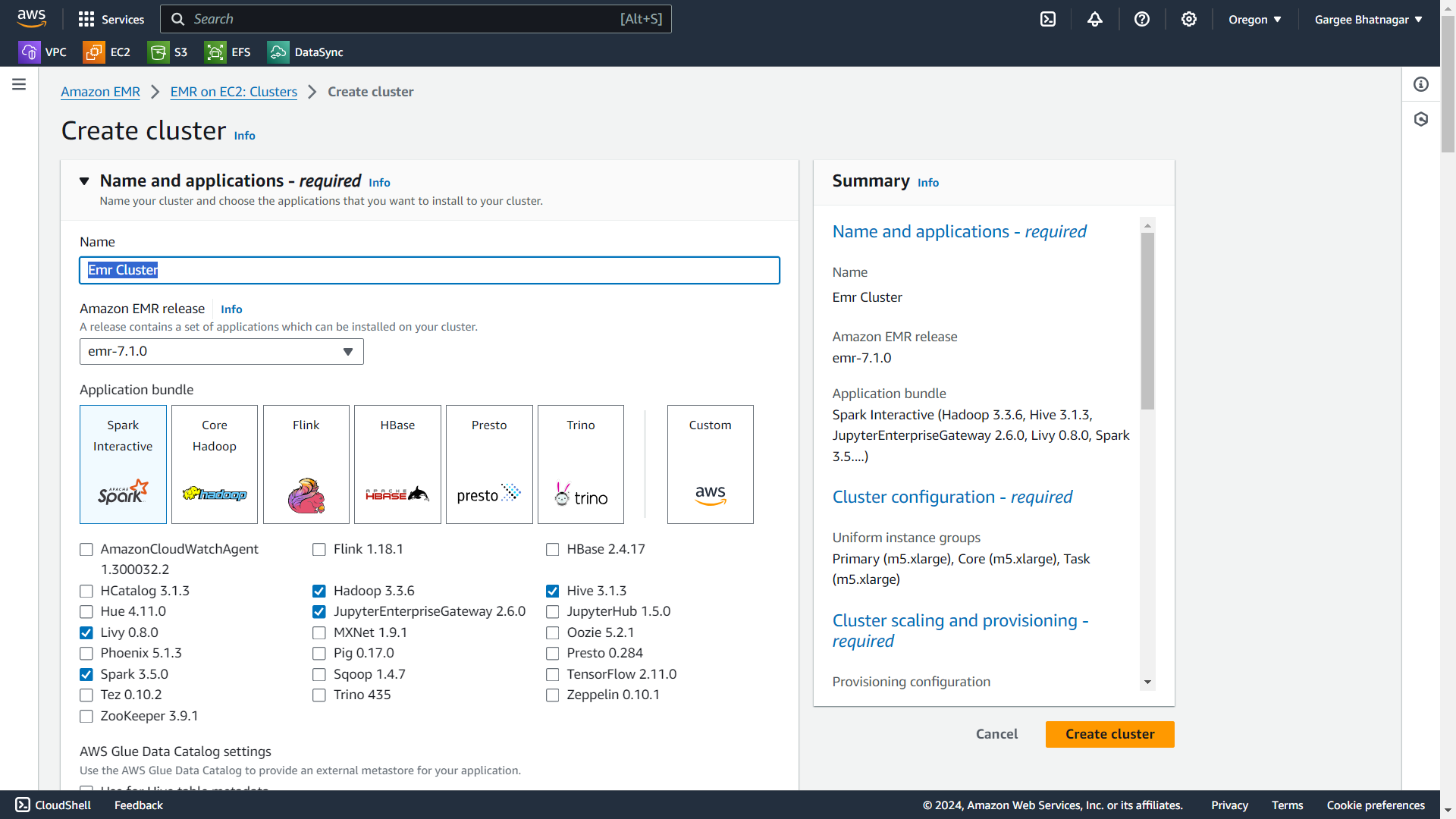Viewport: 1456px width, 819px height.
Task: Open the settings gear icon
Action: [1189, 19]
